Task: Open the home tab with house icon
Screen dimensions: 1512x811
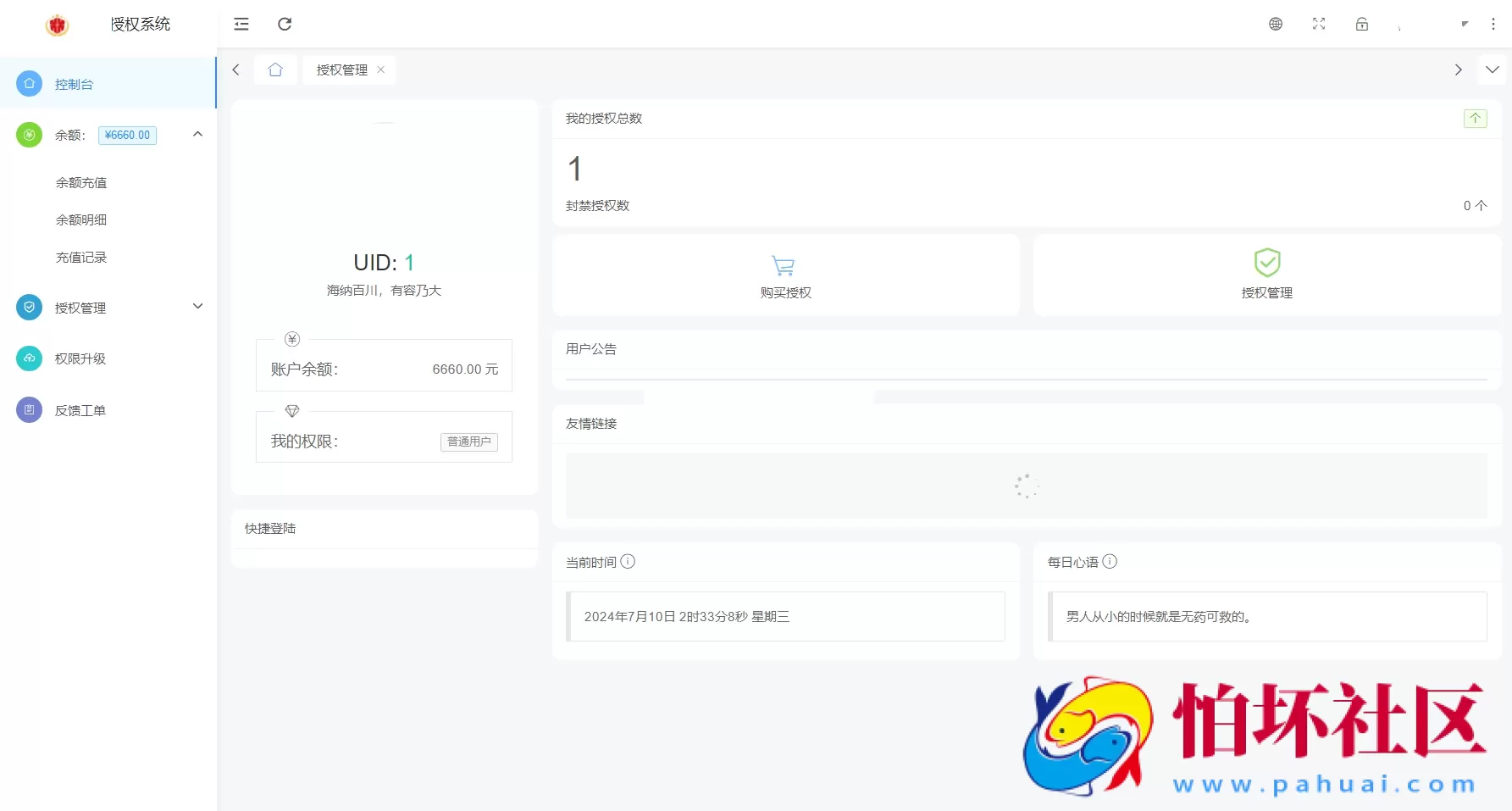Action: pos(274,69)
